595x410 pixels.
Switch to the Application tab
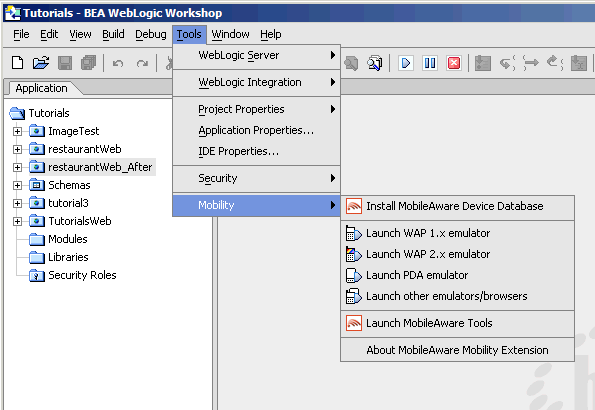click(x=42, y=88)
